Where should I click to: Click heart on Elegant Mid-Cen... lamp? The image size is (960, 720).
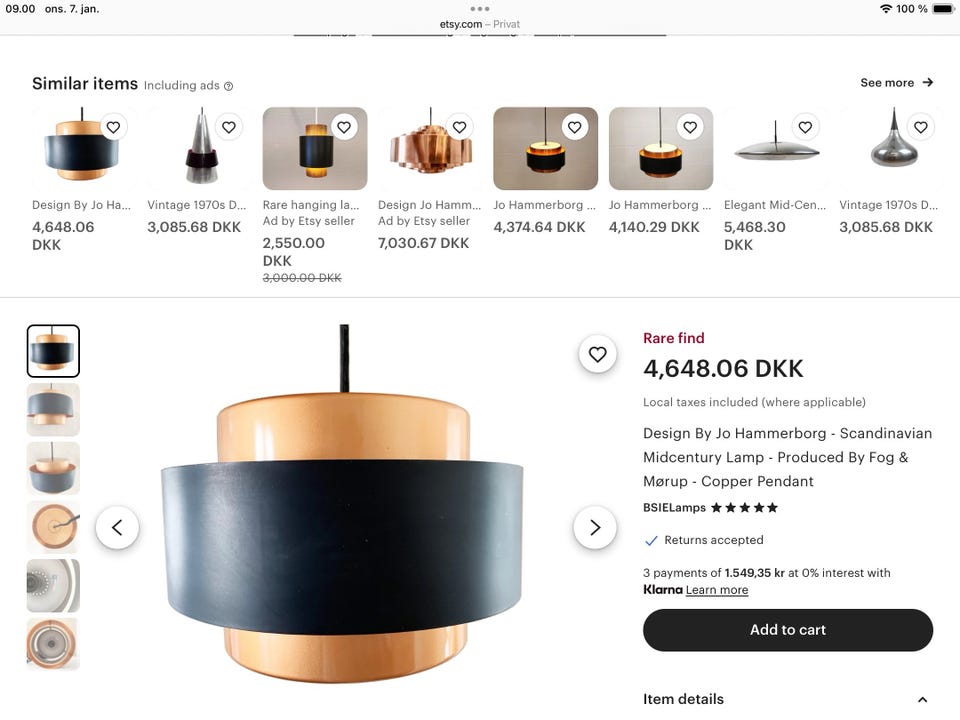(x=805, y=127)
